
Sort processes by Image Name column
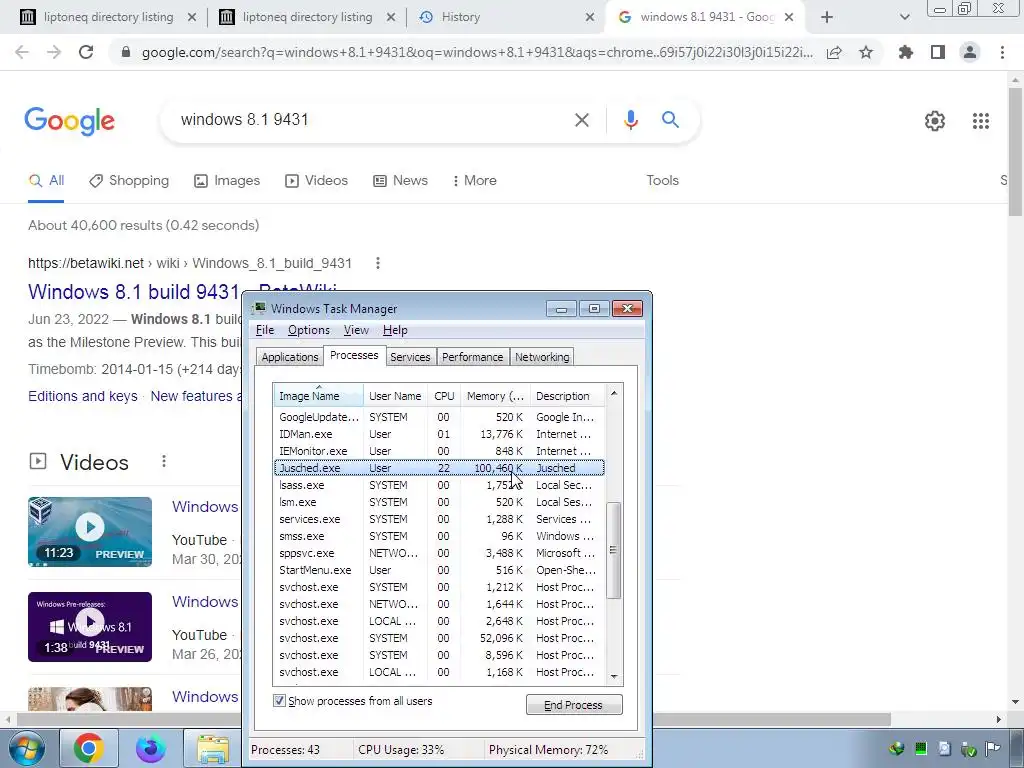[318, 396]
